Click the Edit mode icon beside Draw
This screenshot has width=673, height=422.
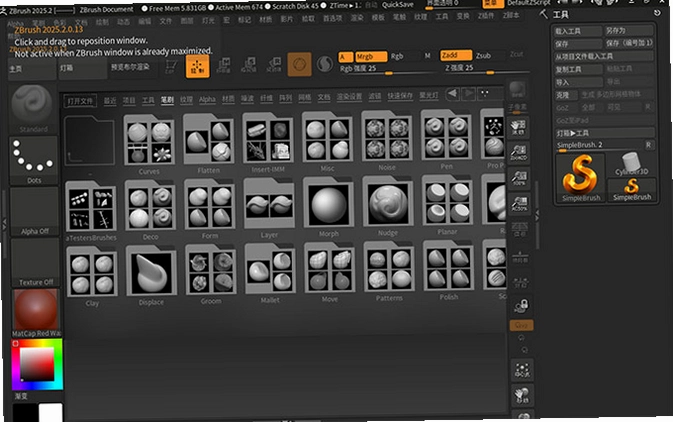(x=170, y=67)
